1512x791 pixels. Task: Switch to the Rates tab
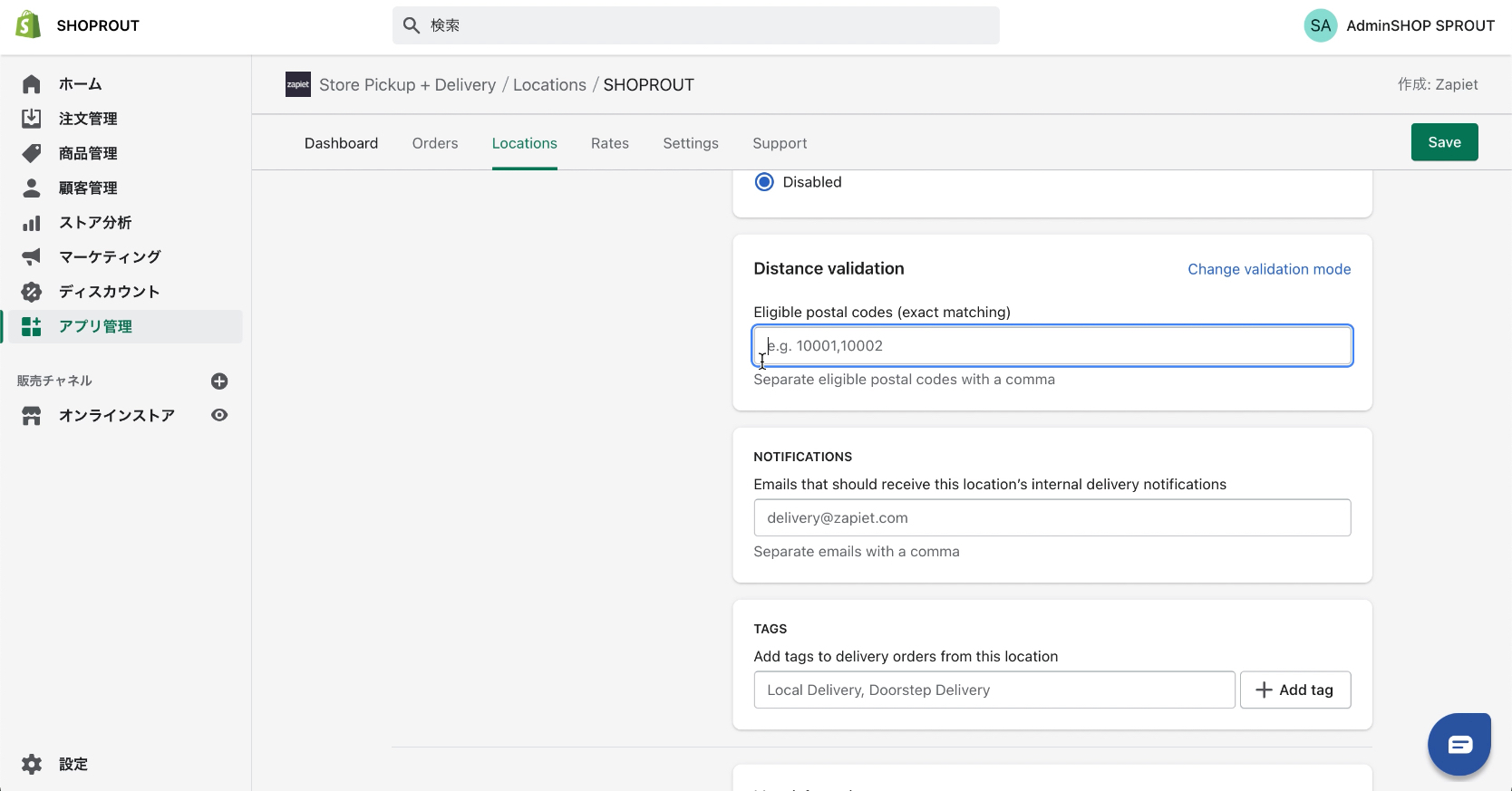(609, 143)
